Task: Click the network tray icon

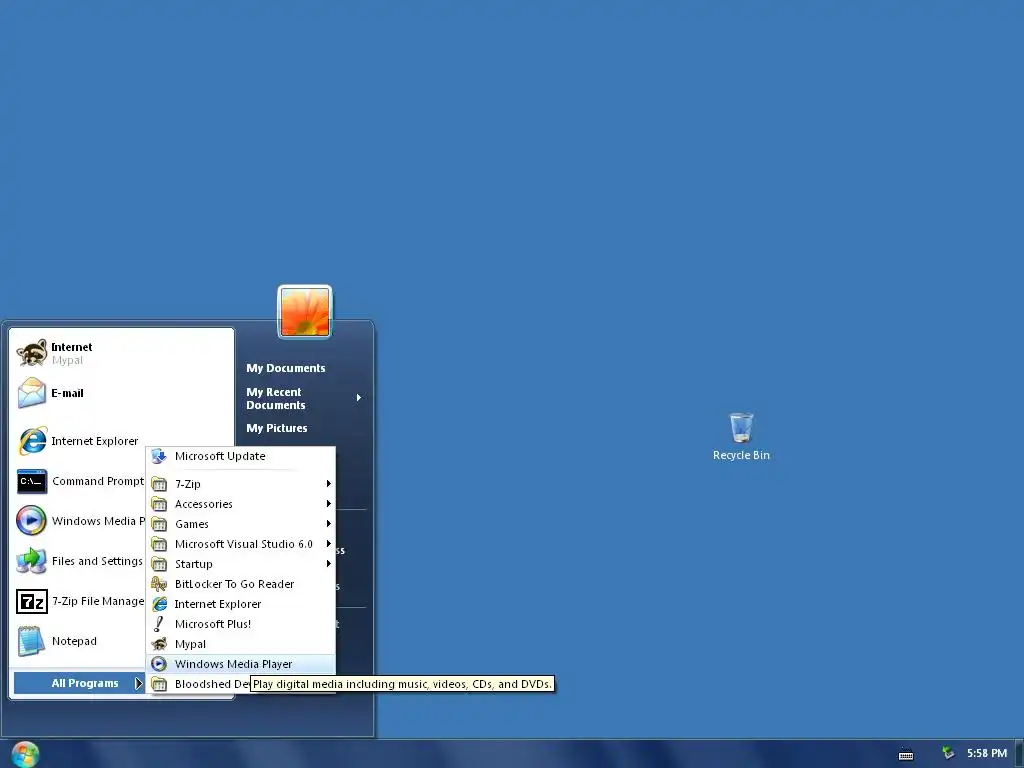Action: (948, 754)
